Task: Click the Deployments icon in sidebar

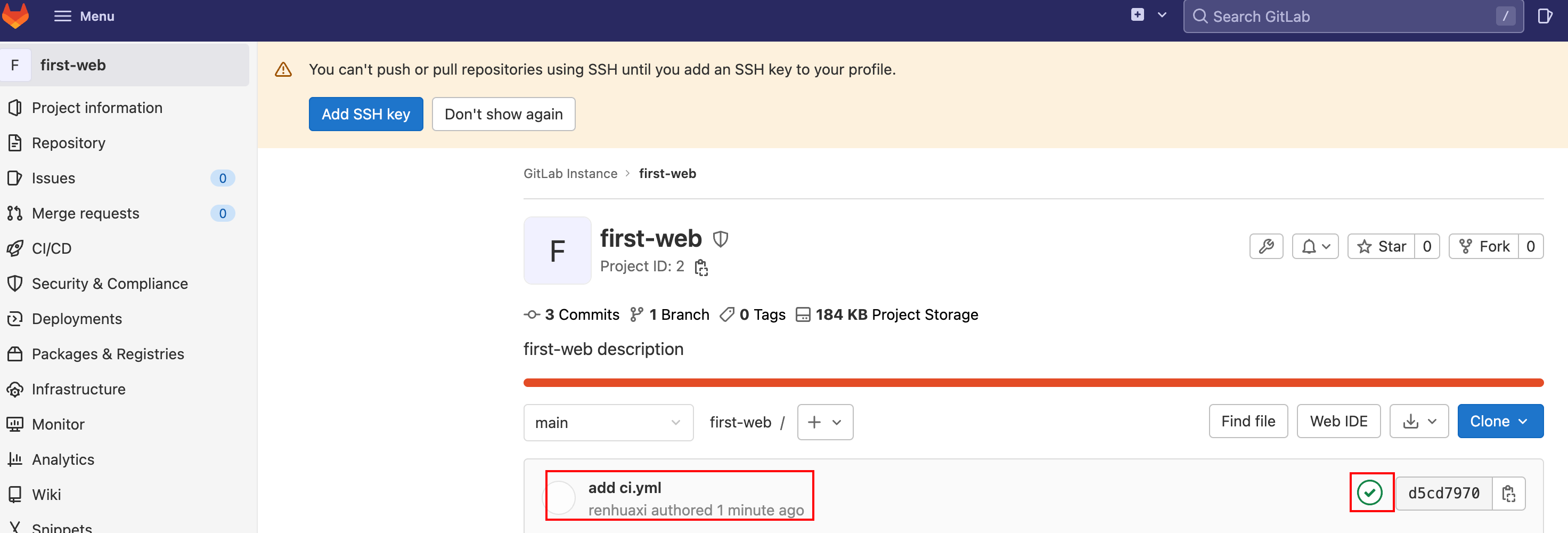Action: [15, 319]
